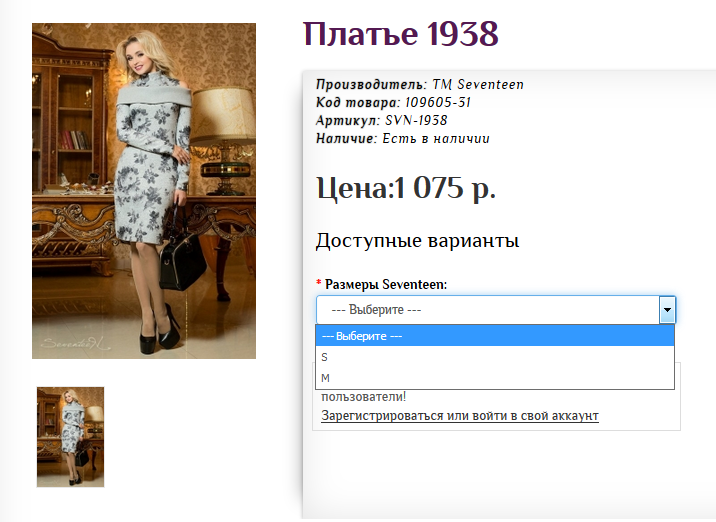Click the 'Размеры Seventeen:' field label
Screen dimensions: 716x522
point(386,285)
